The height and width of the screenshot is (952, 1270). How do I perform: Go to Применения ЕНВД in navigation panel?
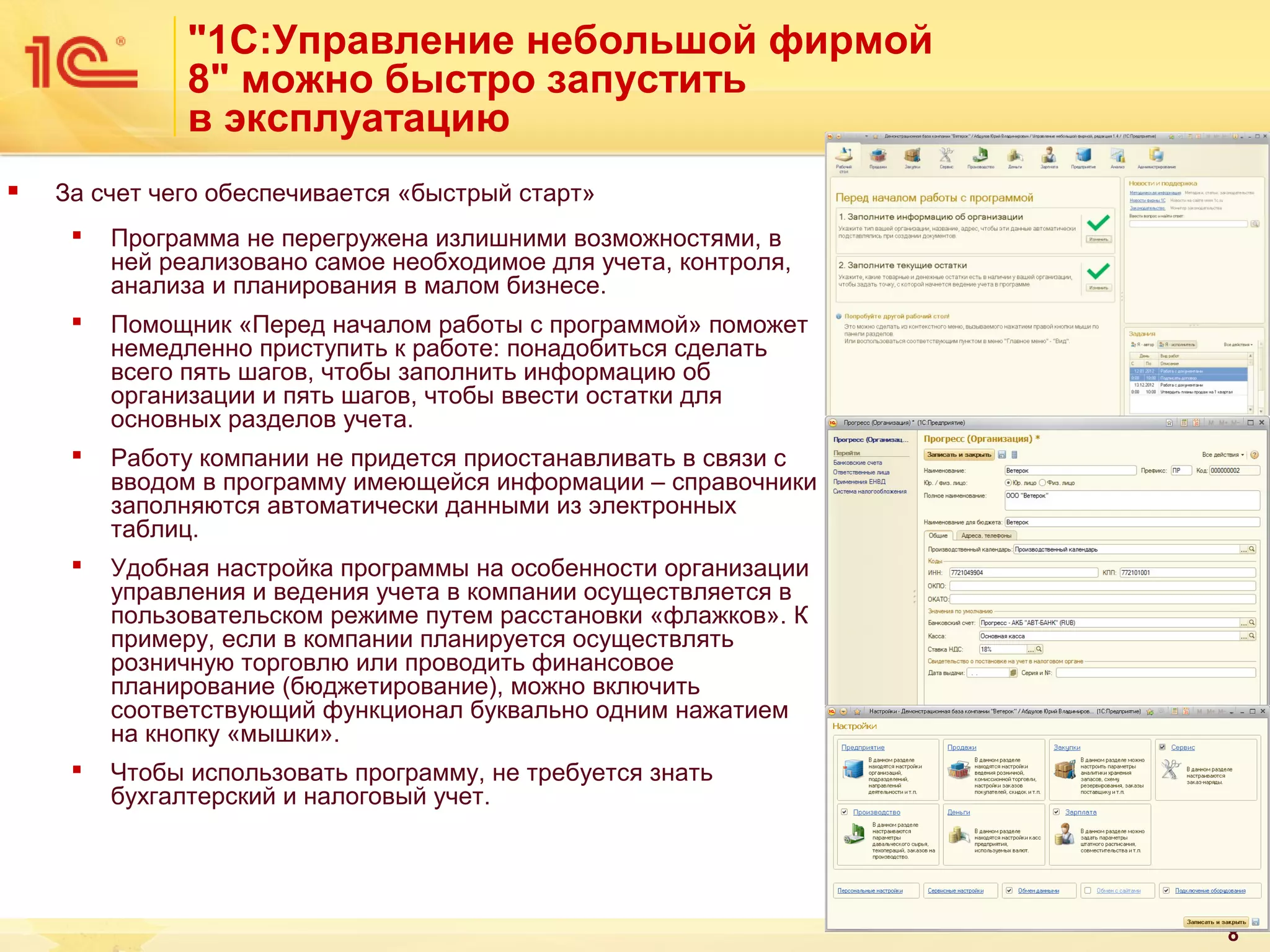859,482
